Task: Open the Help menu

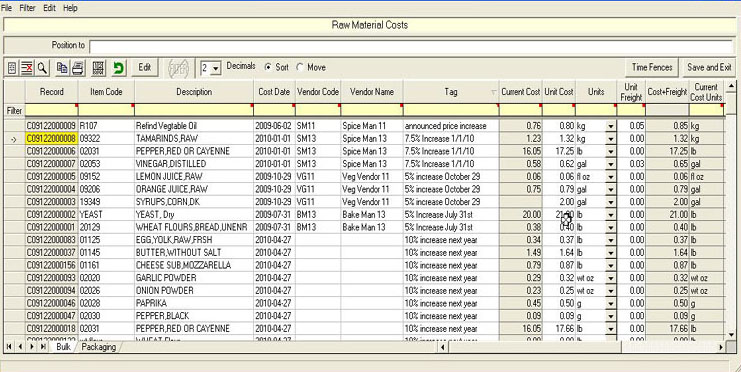Action: click(70, 8)
